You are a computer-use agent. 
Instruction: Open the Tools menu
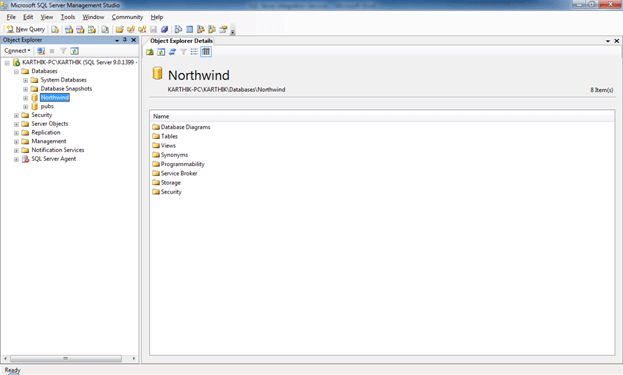[x=68, y=17]
